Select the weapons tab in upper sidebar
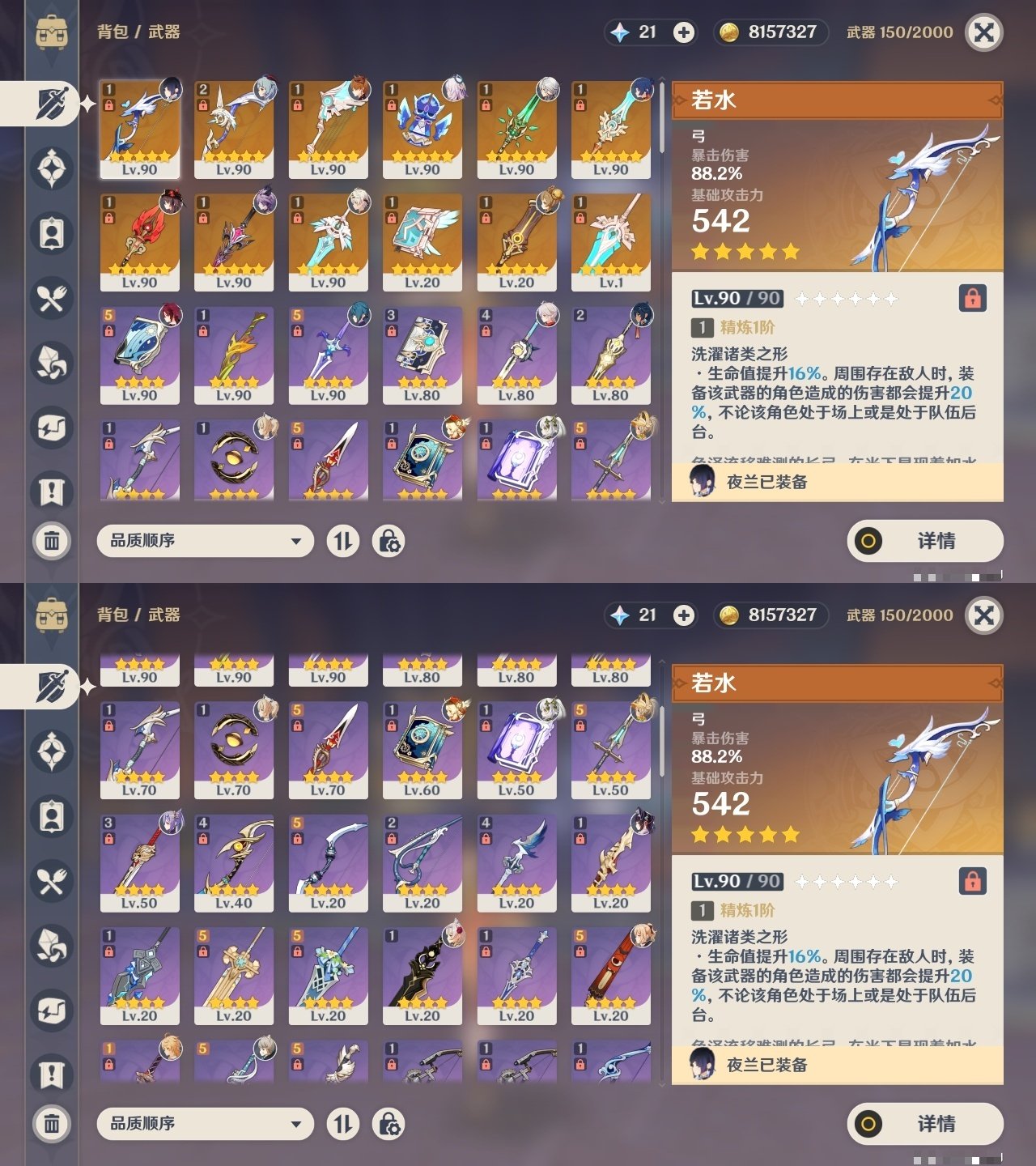The width and height of the screenshot is (1036, 1166). 52,103
